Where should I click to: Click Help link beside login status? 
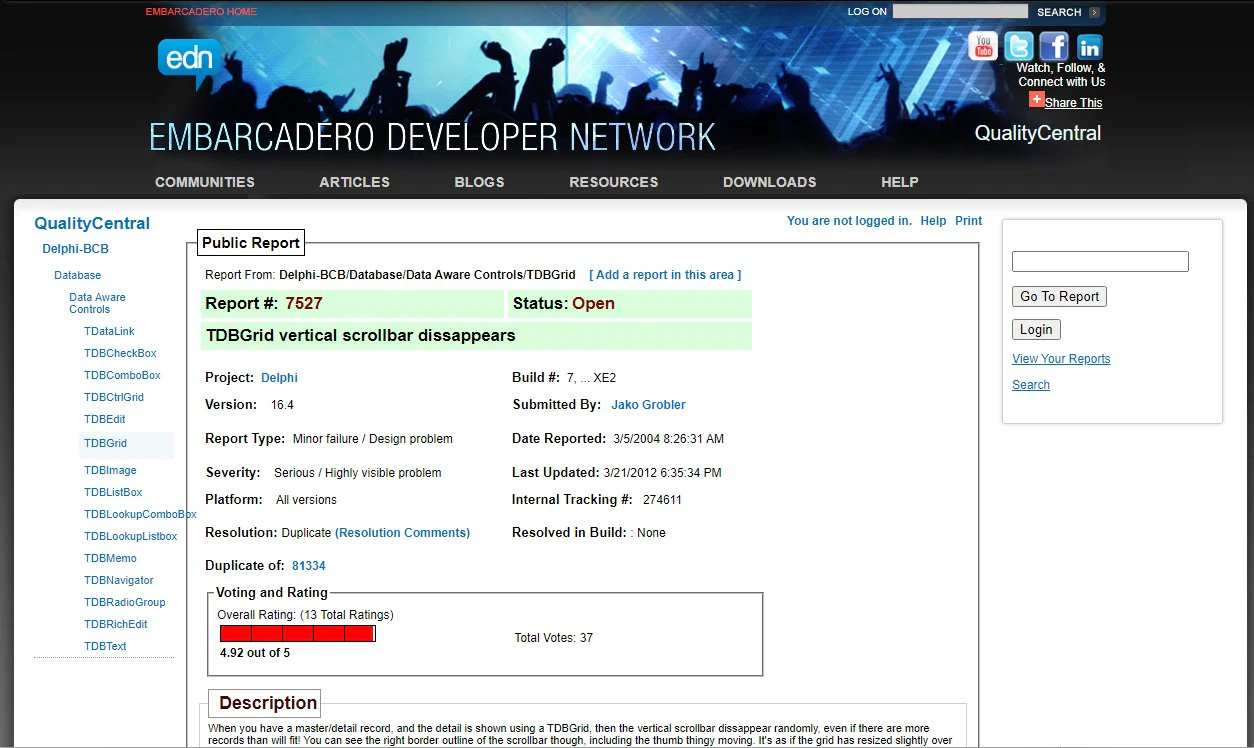933,221
